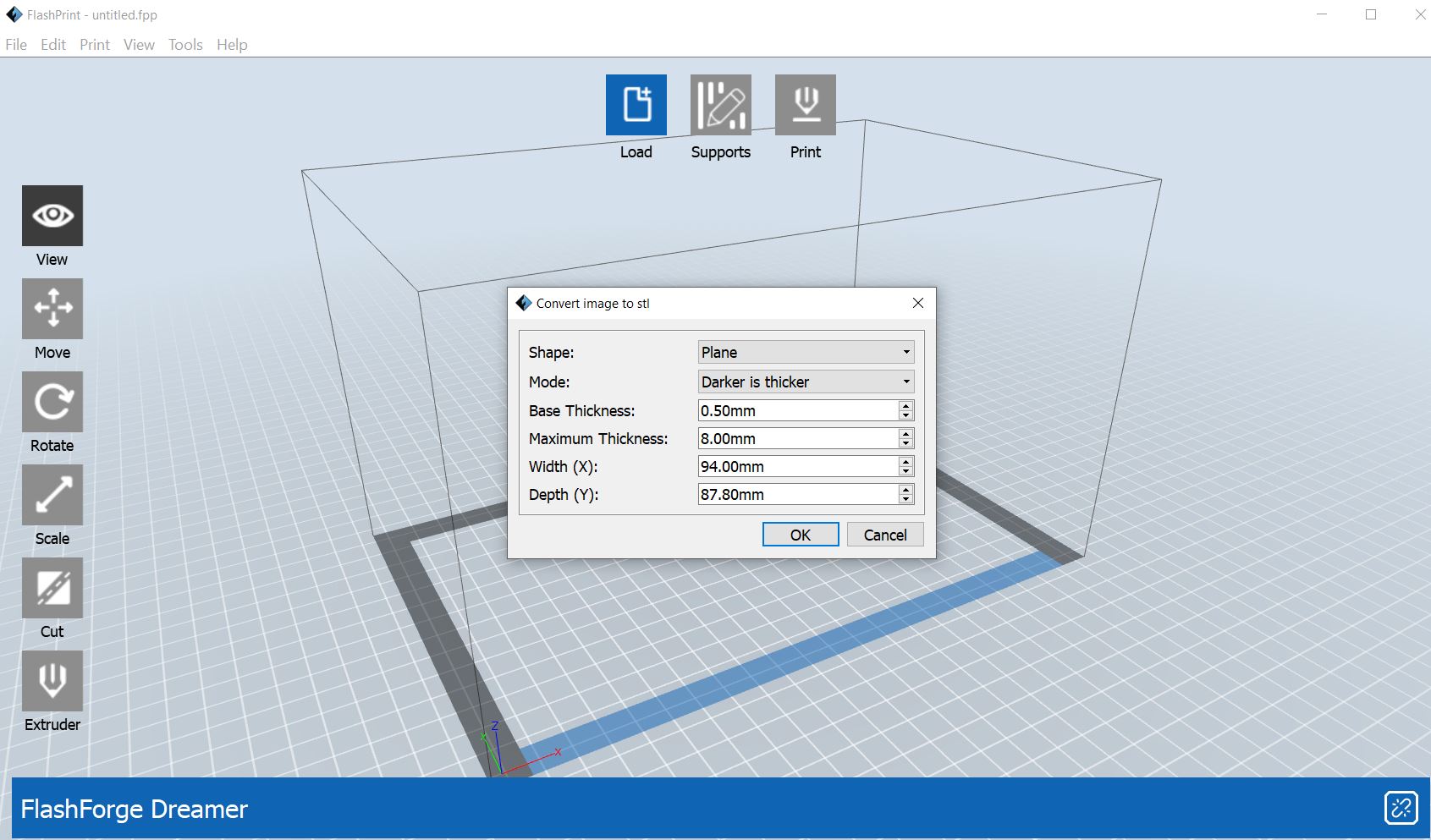Click the Print icon in the top toolbar
Image resolution: width=1431 pixels, height=840 pixels.
806,105
